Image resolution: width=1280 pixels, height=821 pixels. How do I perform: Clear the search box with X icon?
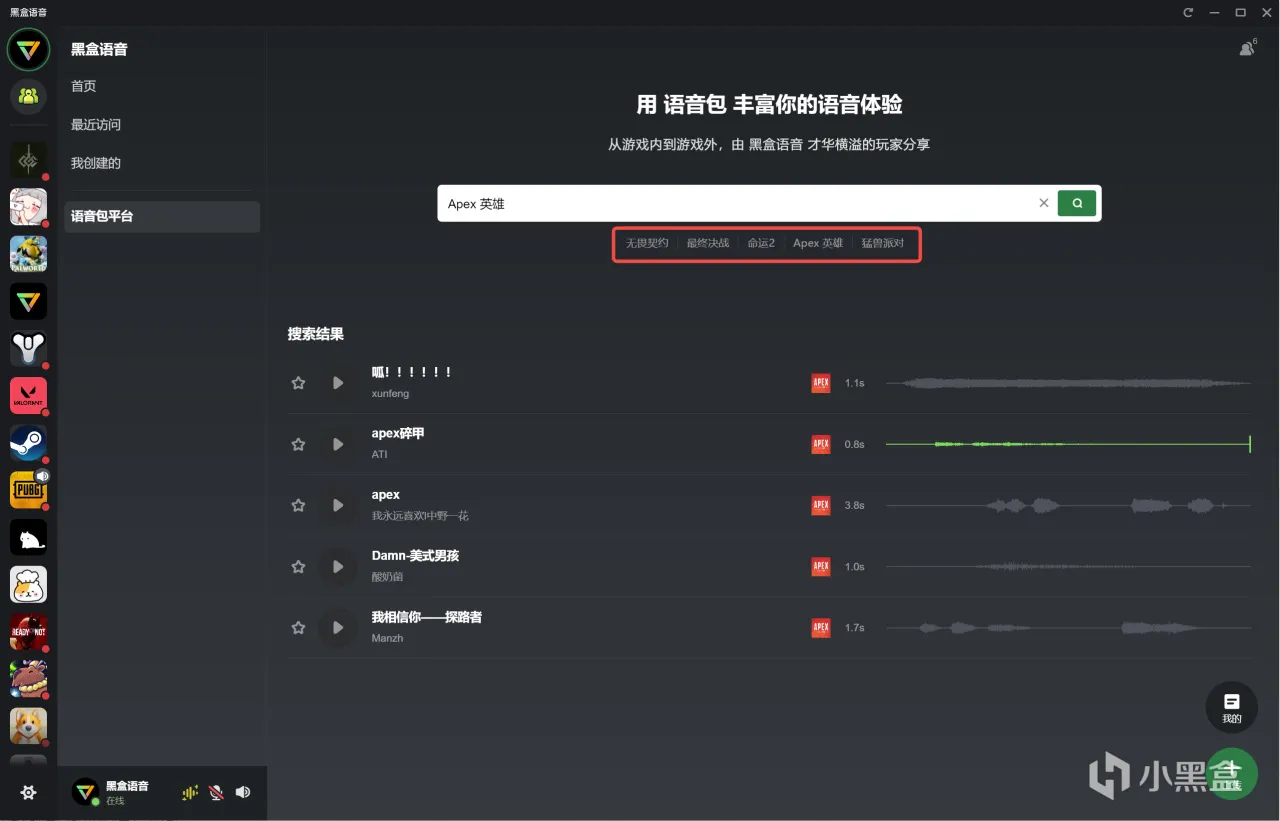click(x=1044, y=203)
